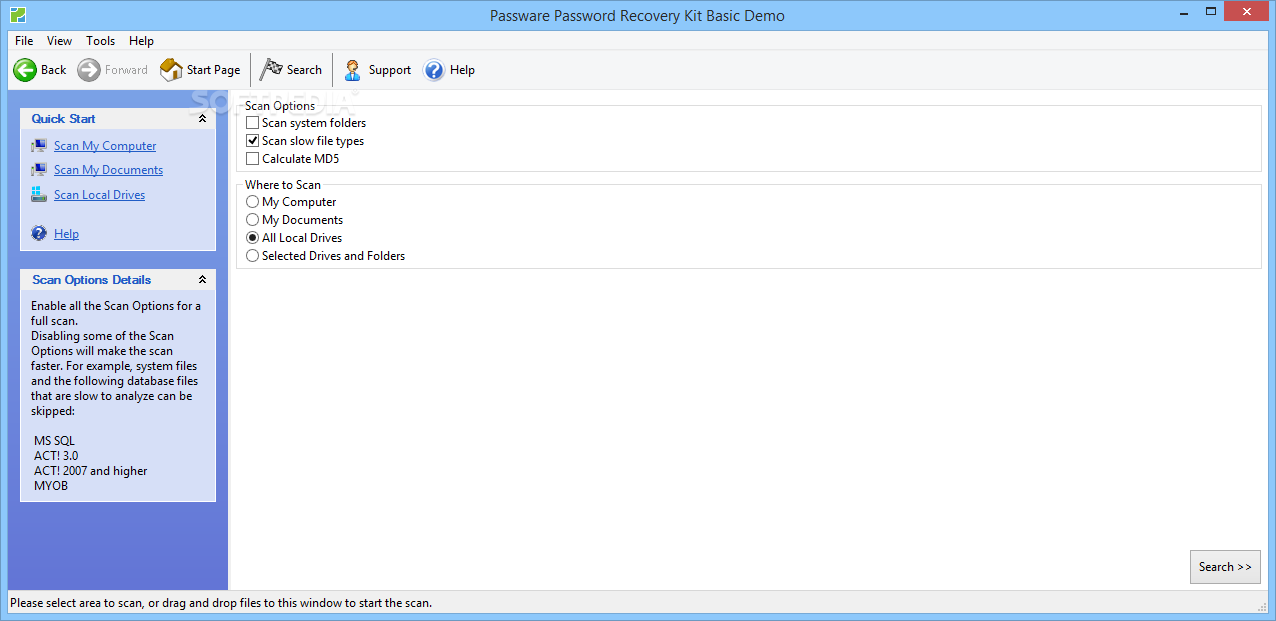The image size is (1276, 621).
Task: Select My Computer radio option
Action: (x=253, y=202)
